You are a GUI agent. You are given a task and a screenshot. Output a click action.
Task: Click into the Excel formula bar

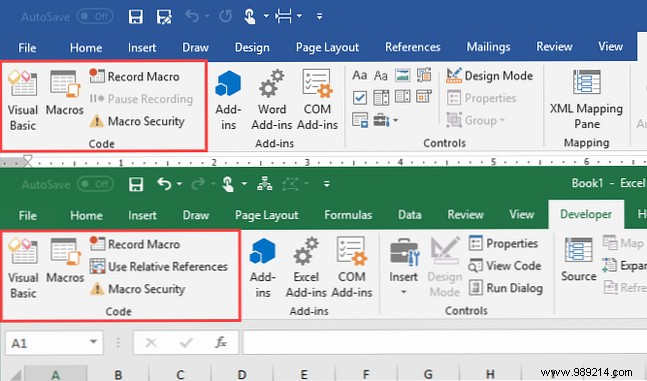tap(444, 343)
